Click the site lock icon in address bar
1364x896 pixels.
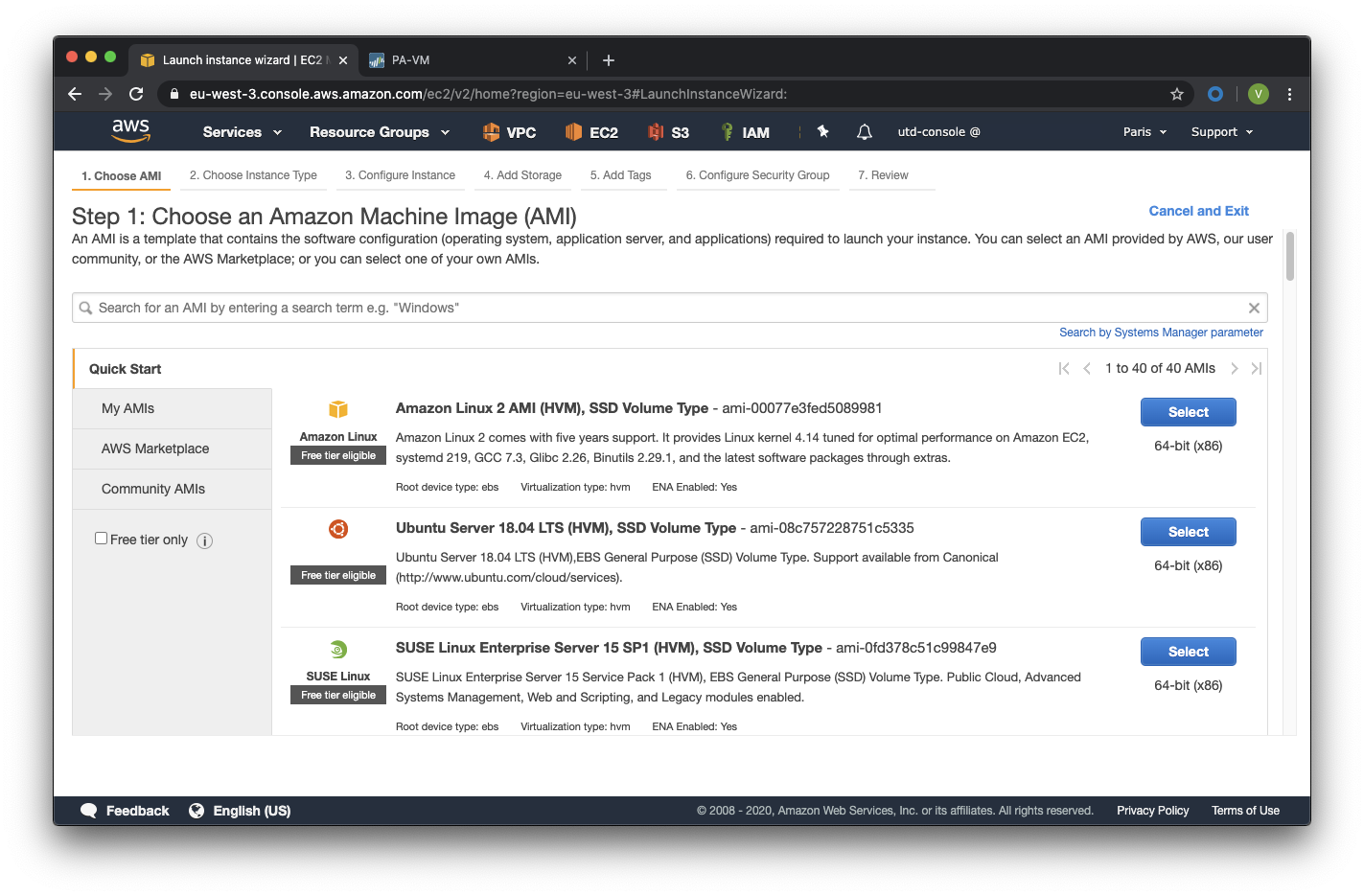(173, 94)
